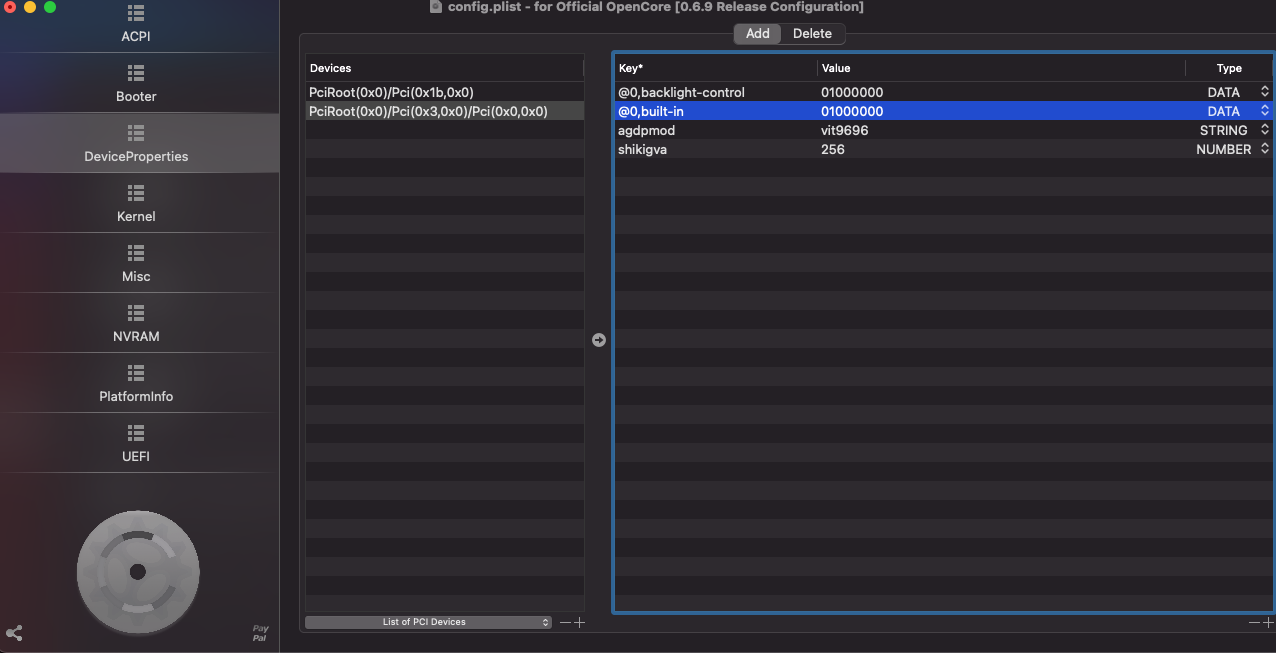Open the Booter section in sidebar
Image resolution: width=1276 pixels, height=653 pixels.
(x=136, y=83)
